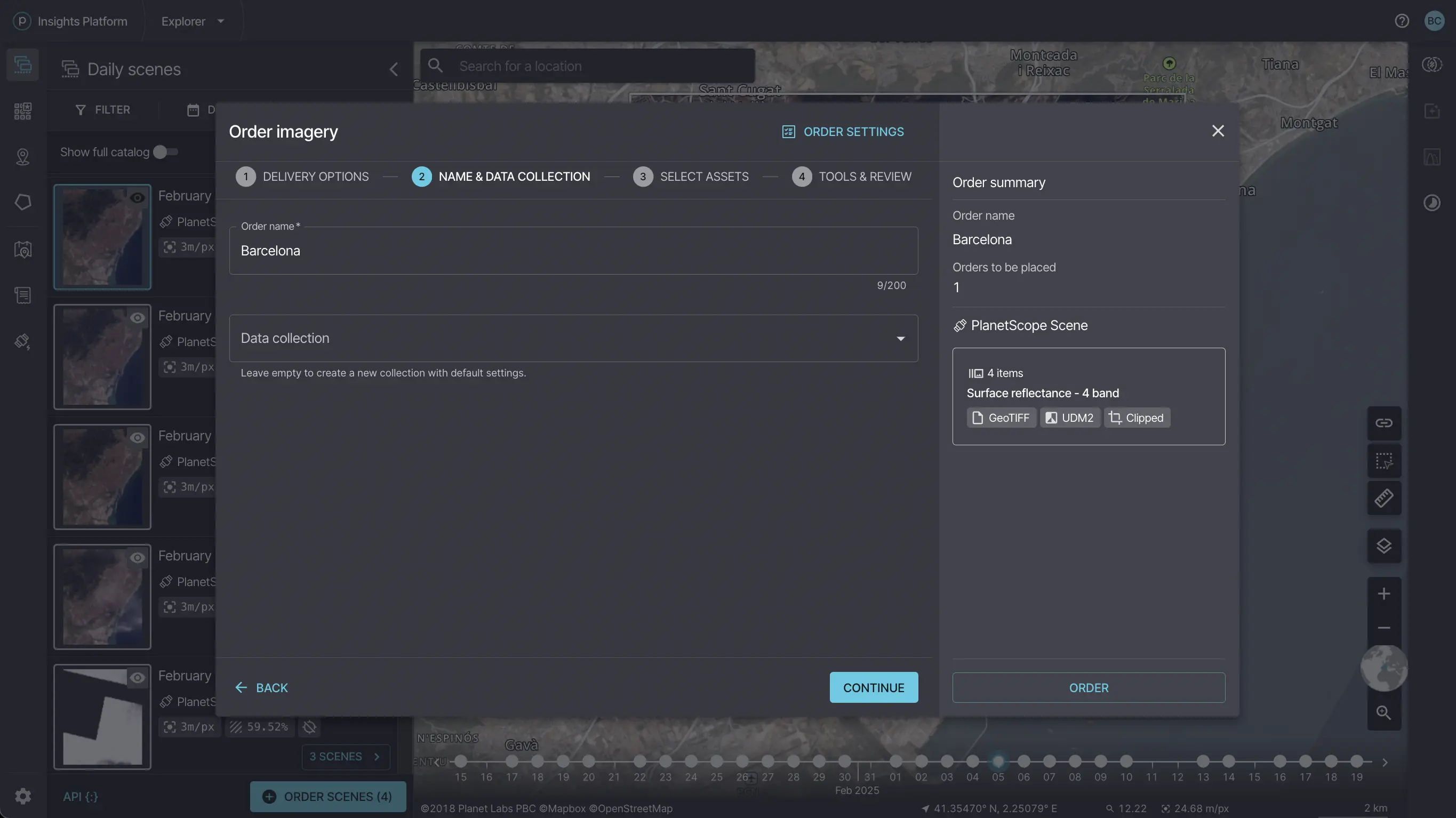Click Order Scenes (4) button
Image resolution: width=1456 pixels, height=818 pixels.
click(328, 797)
